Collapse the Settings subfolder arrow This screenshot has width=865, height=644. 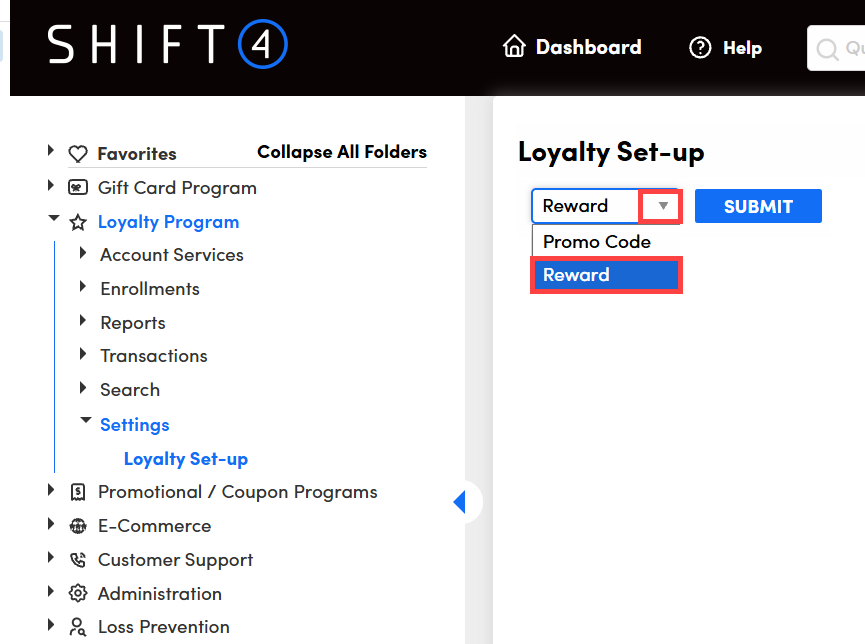(85, 422)
